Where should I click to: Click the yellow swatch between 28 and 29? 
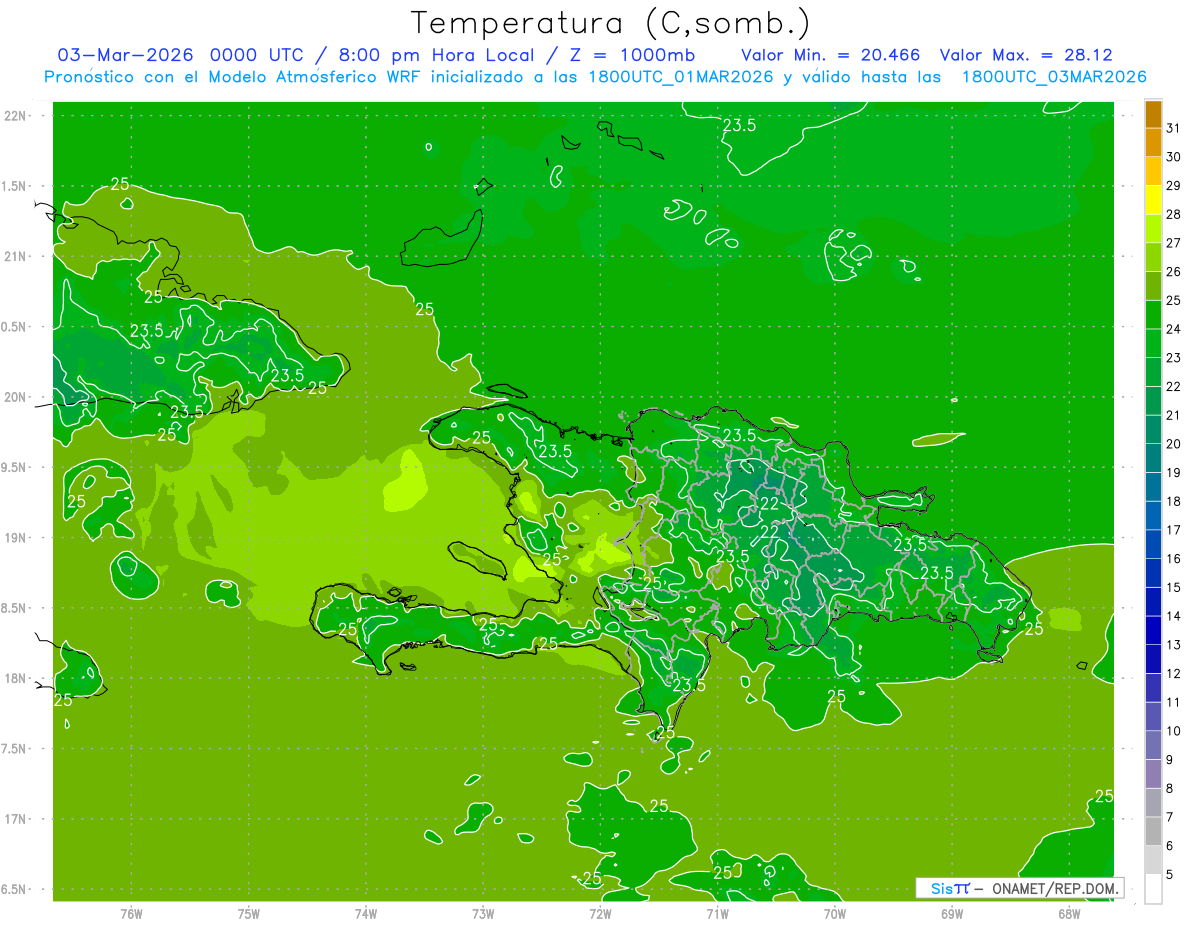coord(1153,200)
